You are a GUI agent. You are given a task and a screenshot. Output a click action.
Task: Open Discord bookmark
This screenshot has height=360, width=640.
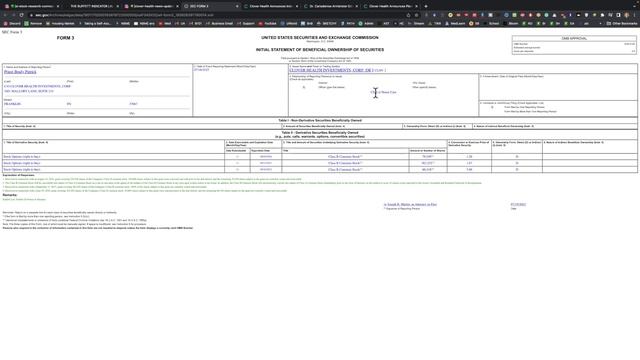12,24
